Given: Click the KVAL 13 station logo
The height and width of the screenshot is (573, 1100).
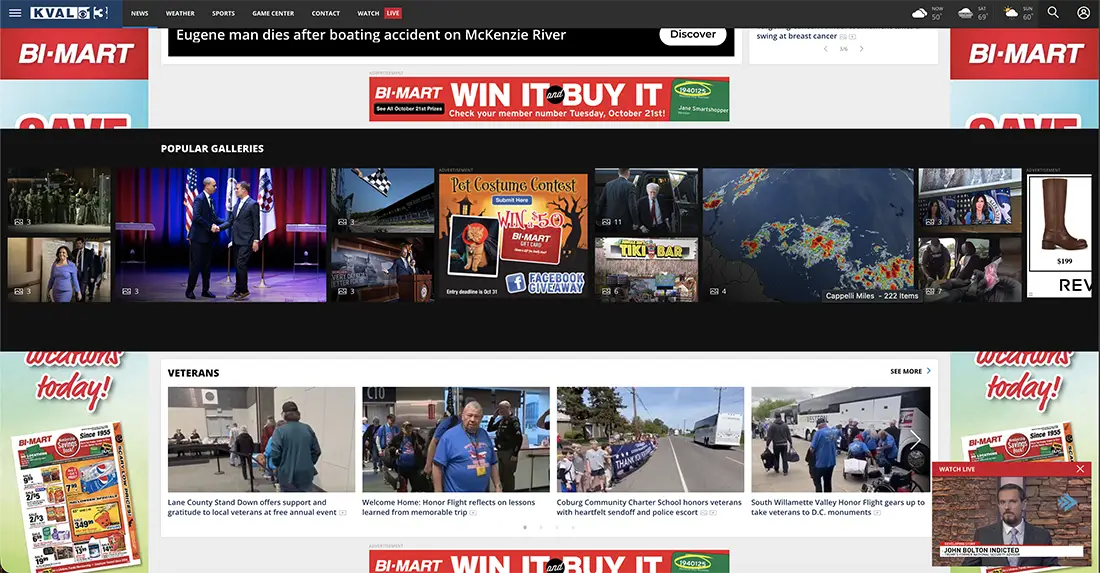Looking at the screenshot, I should tap(69, 13).
